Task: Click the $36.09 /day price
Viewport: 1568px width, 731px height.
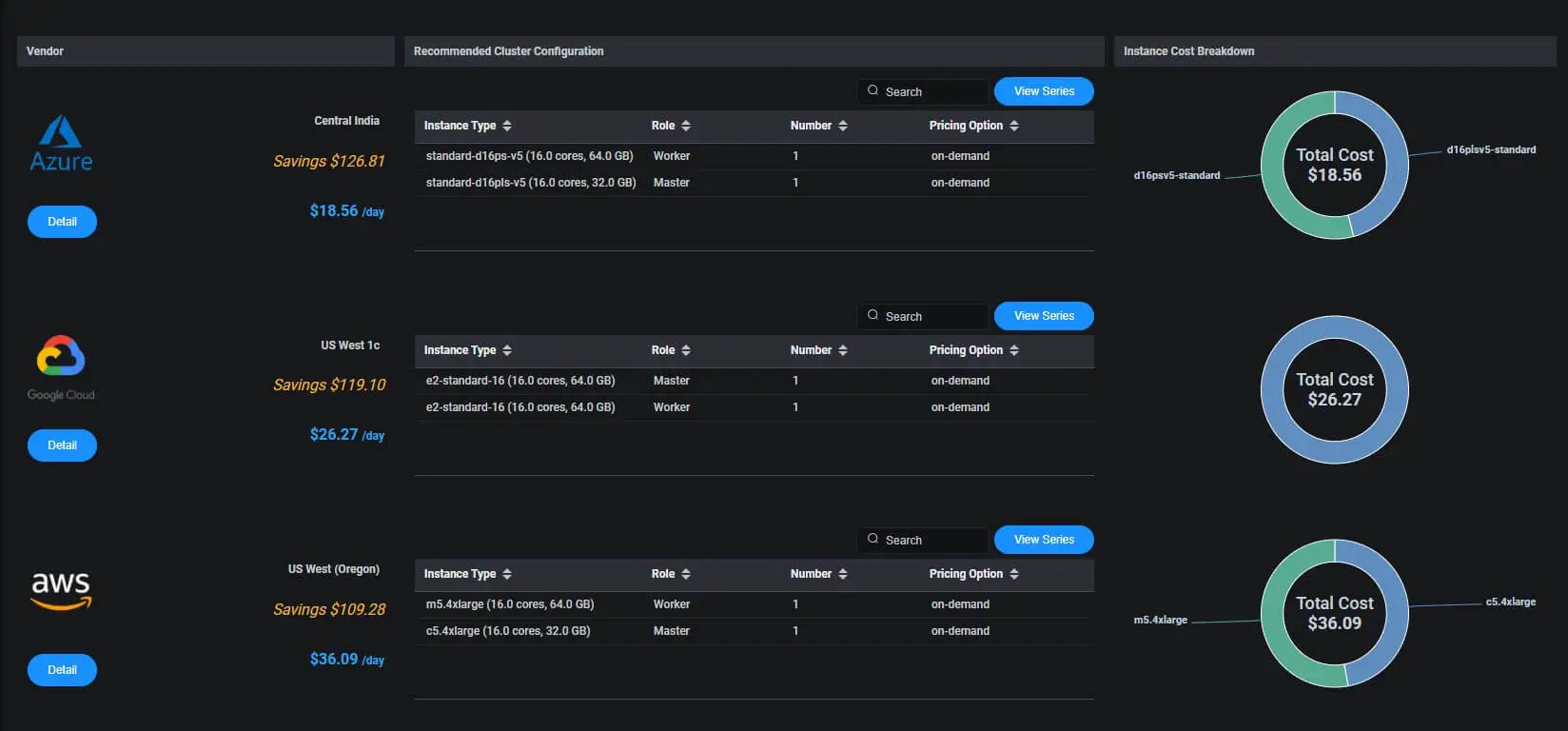Action: tap(346, 660)
